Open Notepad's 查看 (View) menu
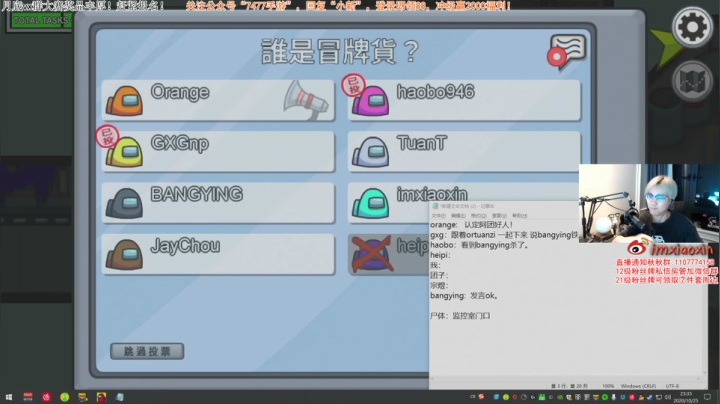The height and width of the screenshot is (404, 720). (x=499, y=216)
